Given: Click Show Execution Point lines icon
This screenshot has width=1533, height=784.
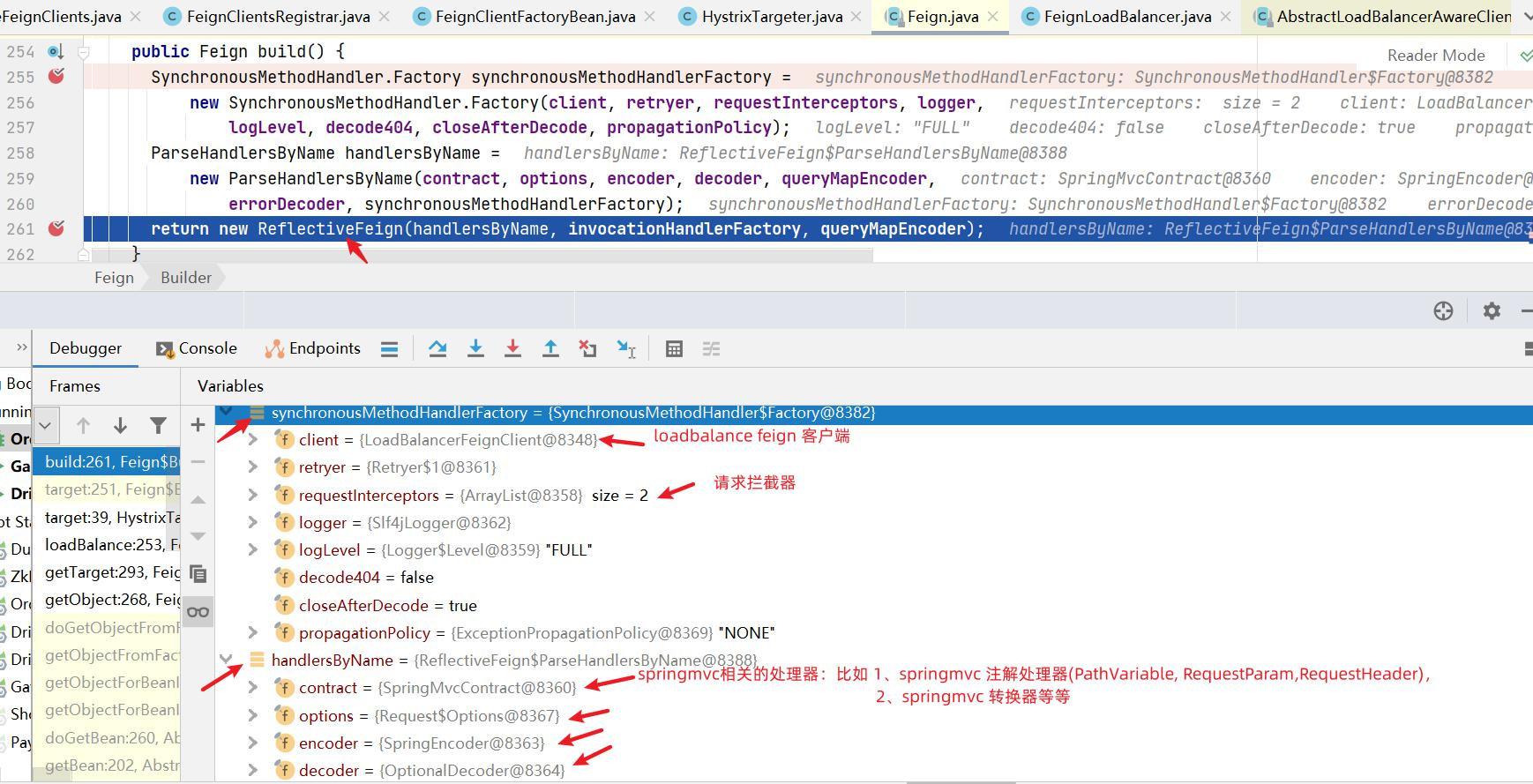Looking at the screenshot, I should [389, 349].
